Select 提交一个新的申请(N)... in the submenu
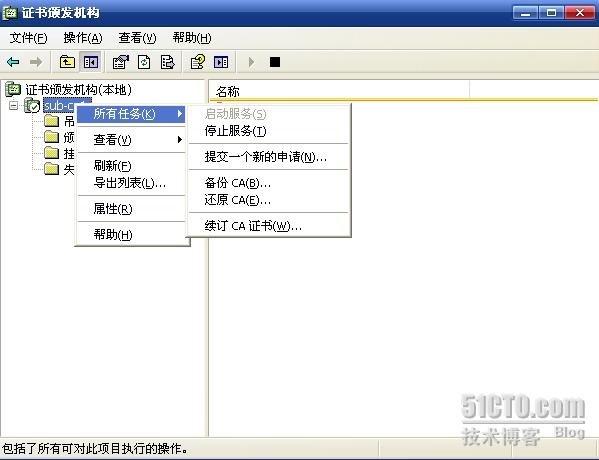The height and width of the screenshot is (460, 599). coord(269,157)
